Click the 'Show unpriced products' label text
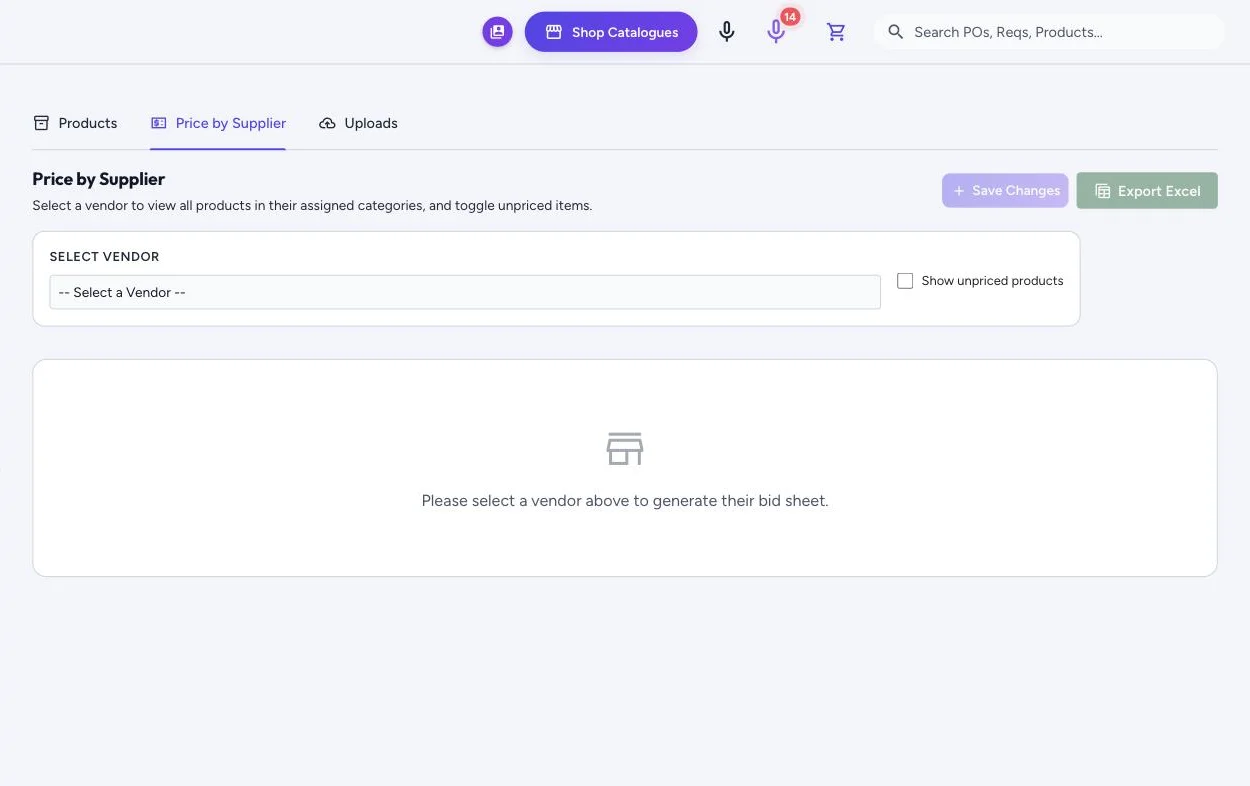This screenshot has width=1250, height=786. (x=992, y=281)
